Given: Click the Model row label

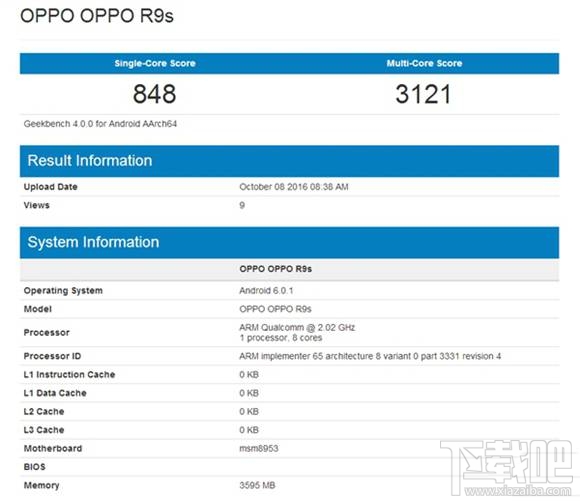Looking at the screenshot, I should point(38,309).
